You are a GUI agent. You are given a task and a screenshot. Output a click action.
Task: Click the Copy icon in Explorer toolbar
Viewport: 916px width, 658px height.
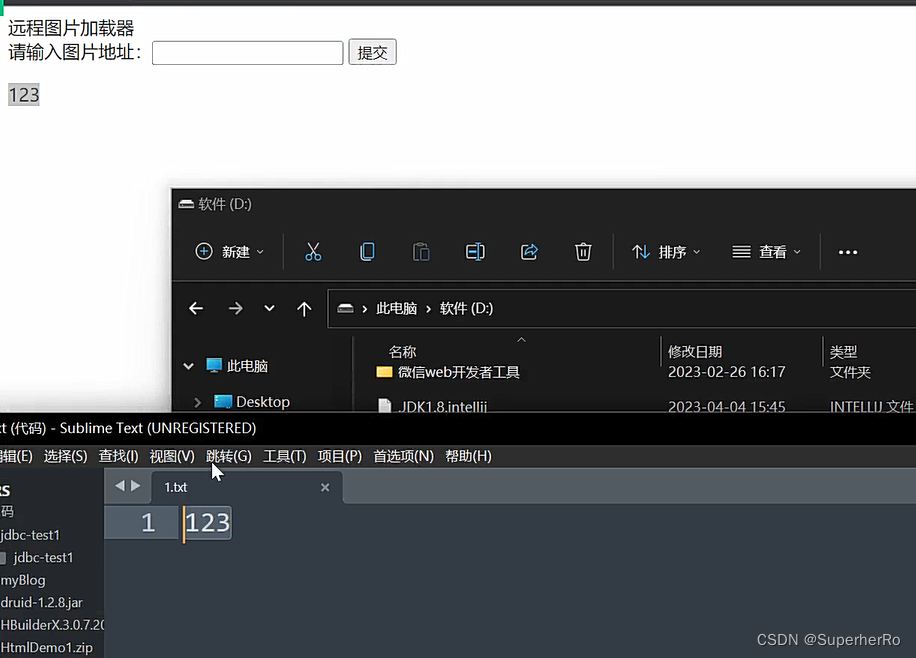point(367,251)
